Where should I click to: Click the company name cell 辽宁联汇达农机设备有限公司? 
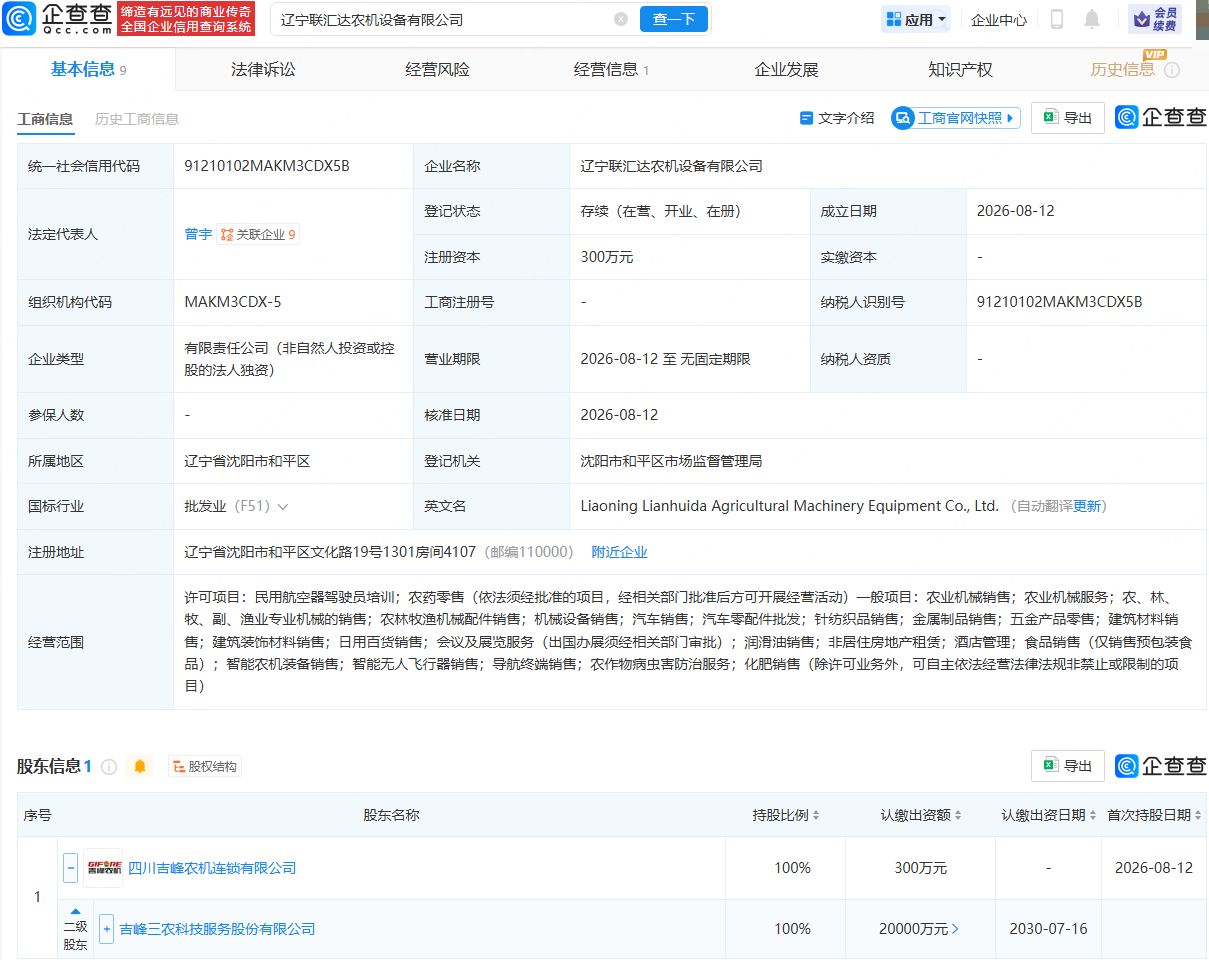[x=672, y=166]
